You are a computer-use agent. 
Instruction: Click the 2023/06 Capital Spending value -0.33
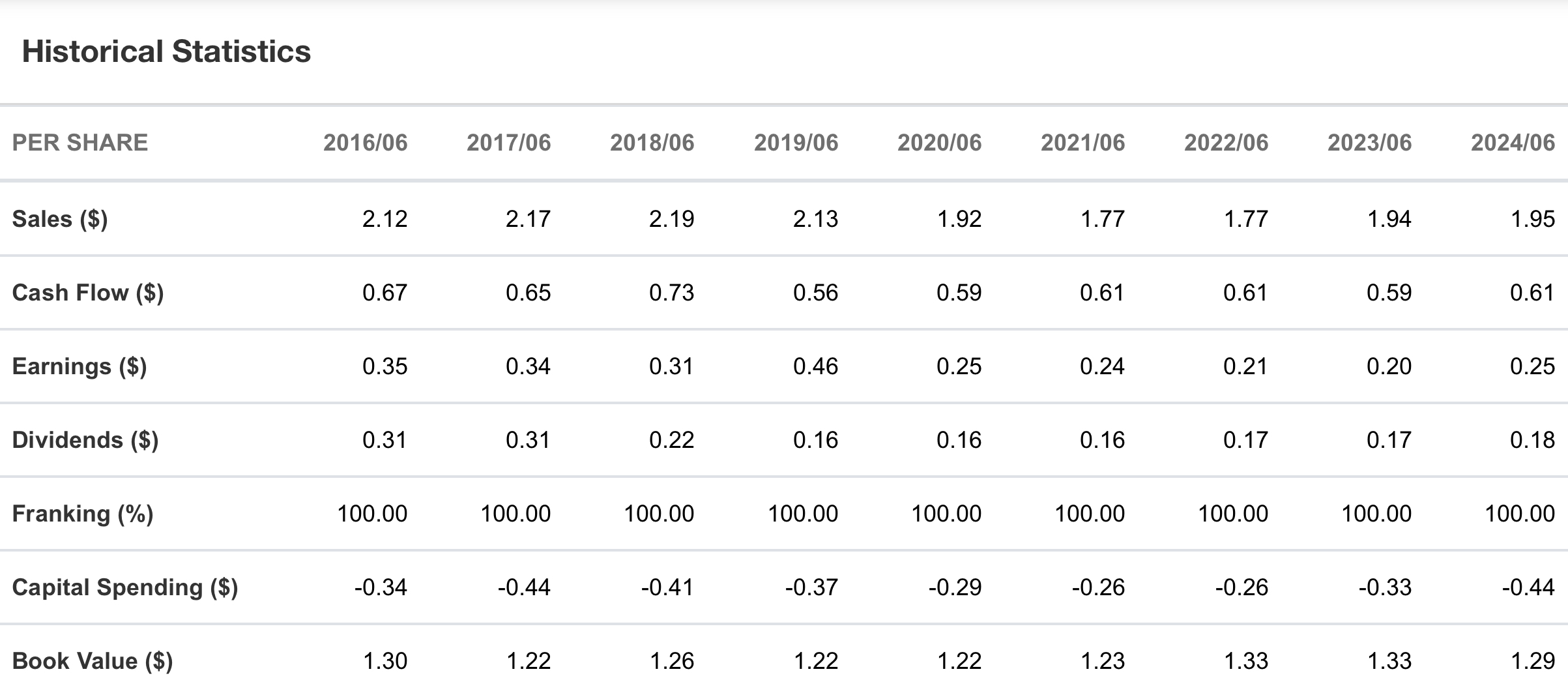coord(1385,587)
